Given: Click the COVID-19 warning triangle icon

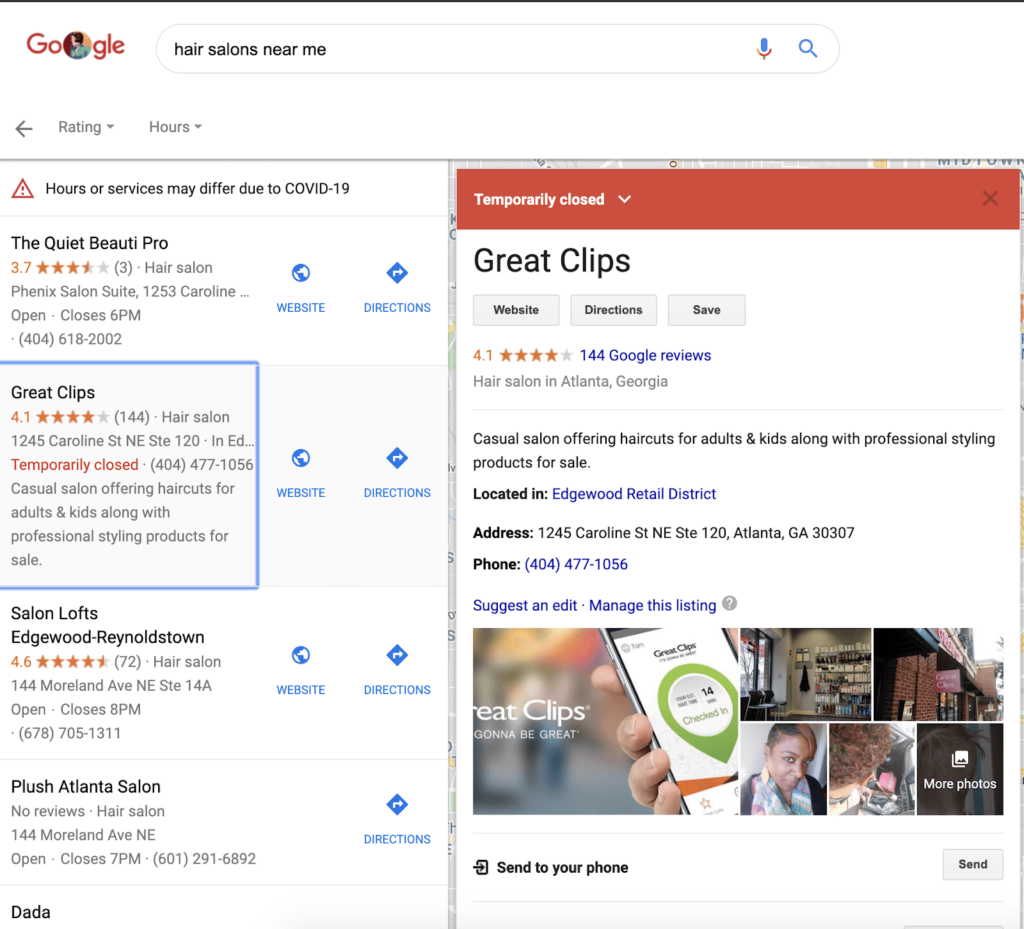Looking at the screenshot, I should pos(23,189).
